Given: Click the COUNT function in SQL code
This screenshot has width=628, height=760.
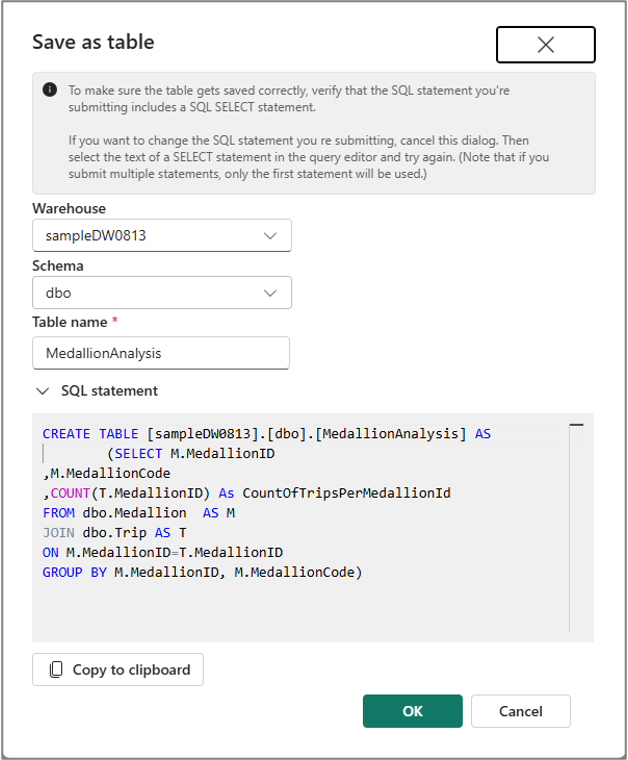Looking at the screenshot, I should 70,493.
